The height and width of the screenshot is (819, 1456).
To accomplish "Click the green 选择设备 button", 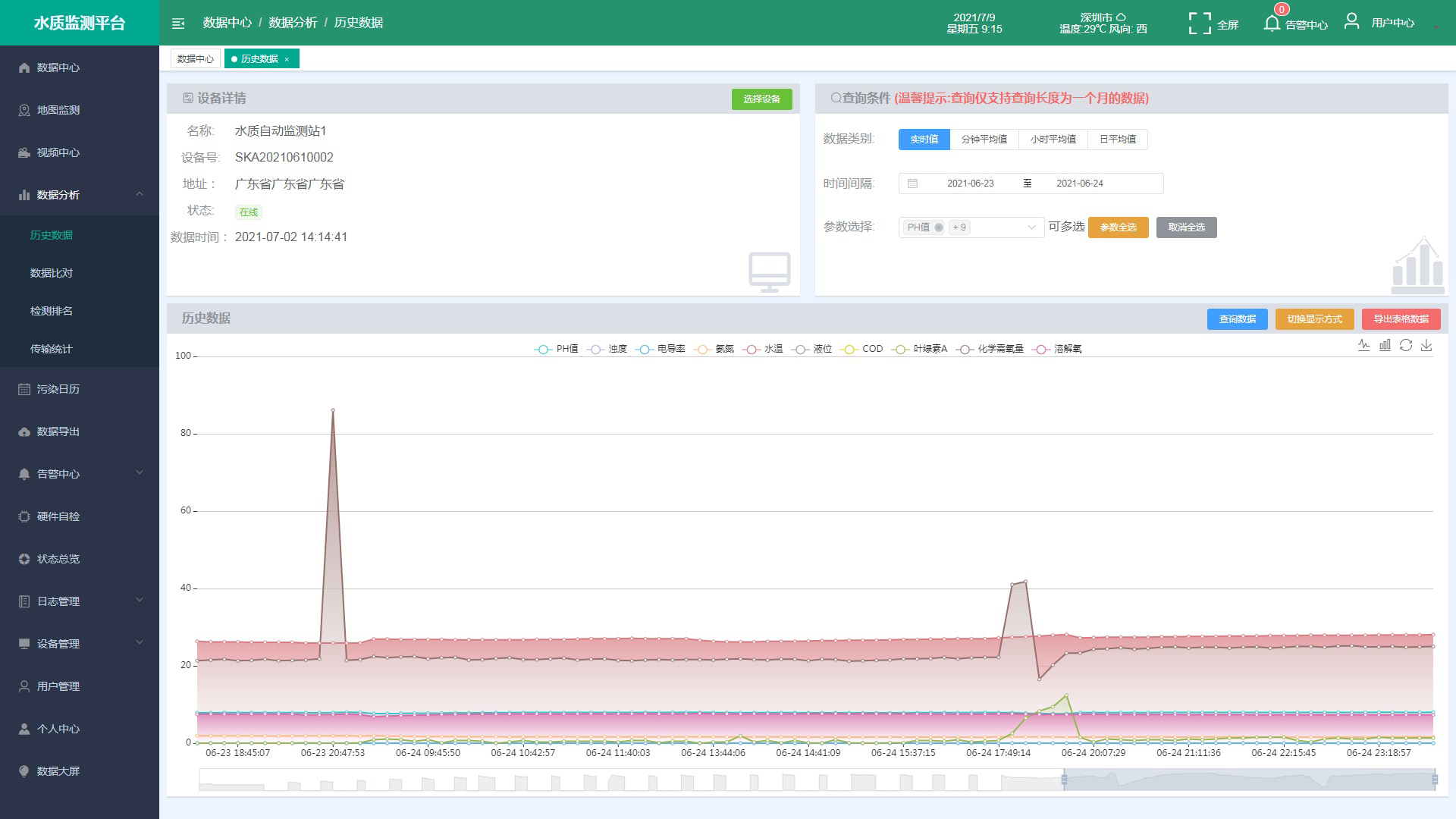I will (x=761, y=99).
